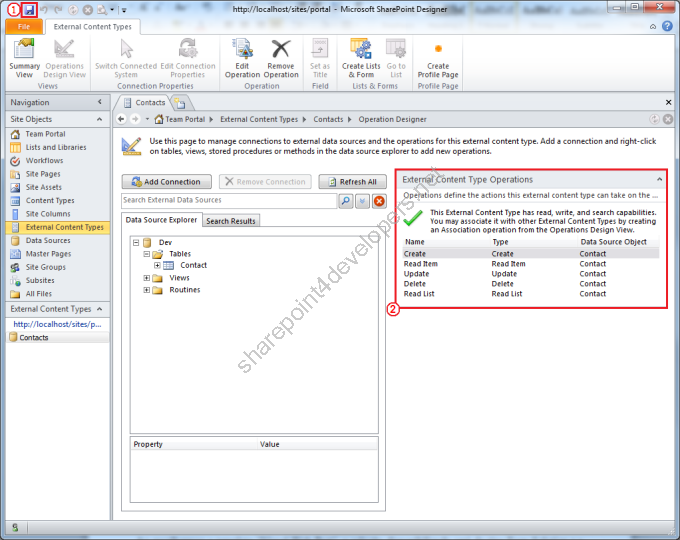Select the Read Item operation row

531,264
